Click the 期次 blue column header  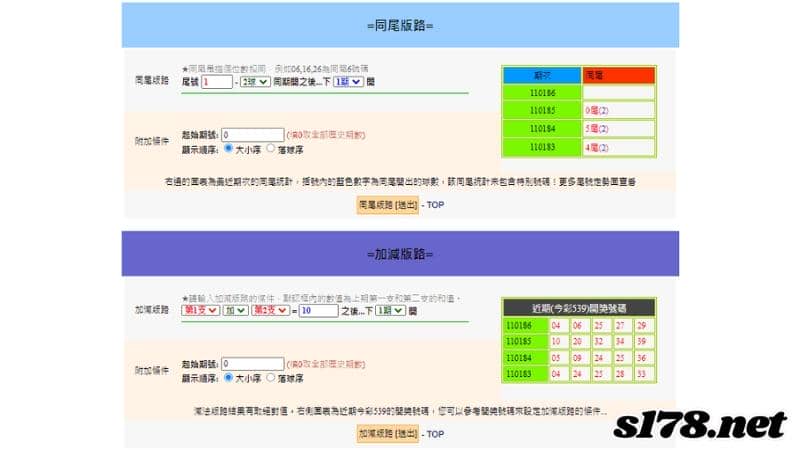coord(542,76)
